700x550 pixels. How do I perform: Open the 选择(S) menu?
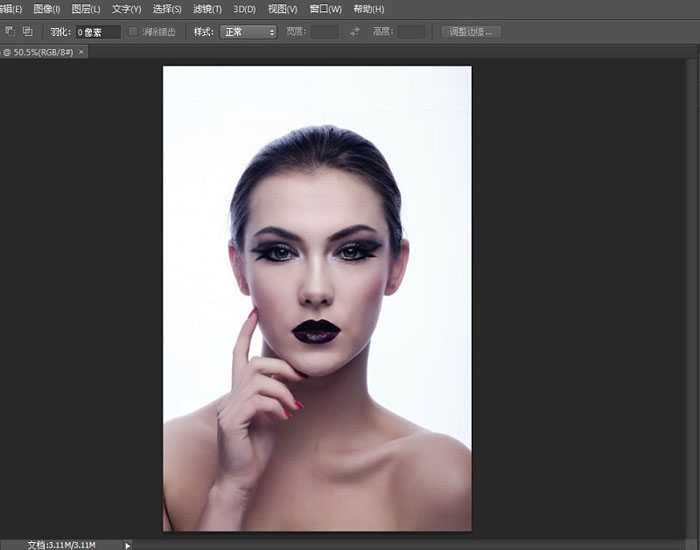pyautogui.click(x=167, y=9)
